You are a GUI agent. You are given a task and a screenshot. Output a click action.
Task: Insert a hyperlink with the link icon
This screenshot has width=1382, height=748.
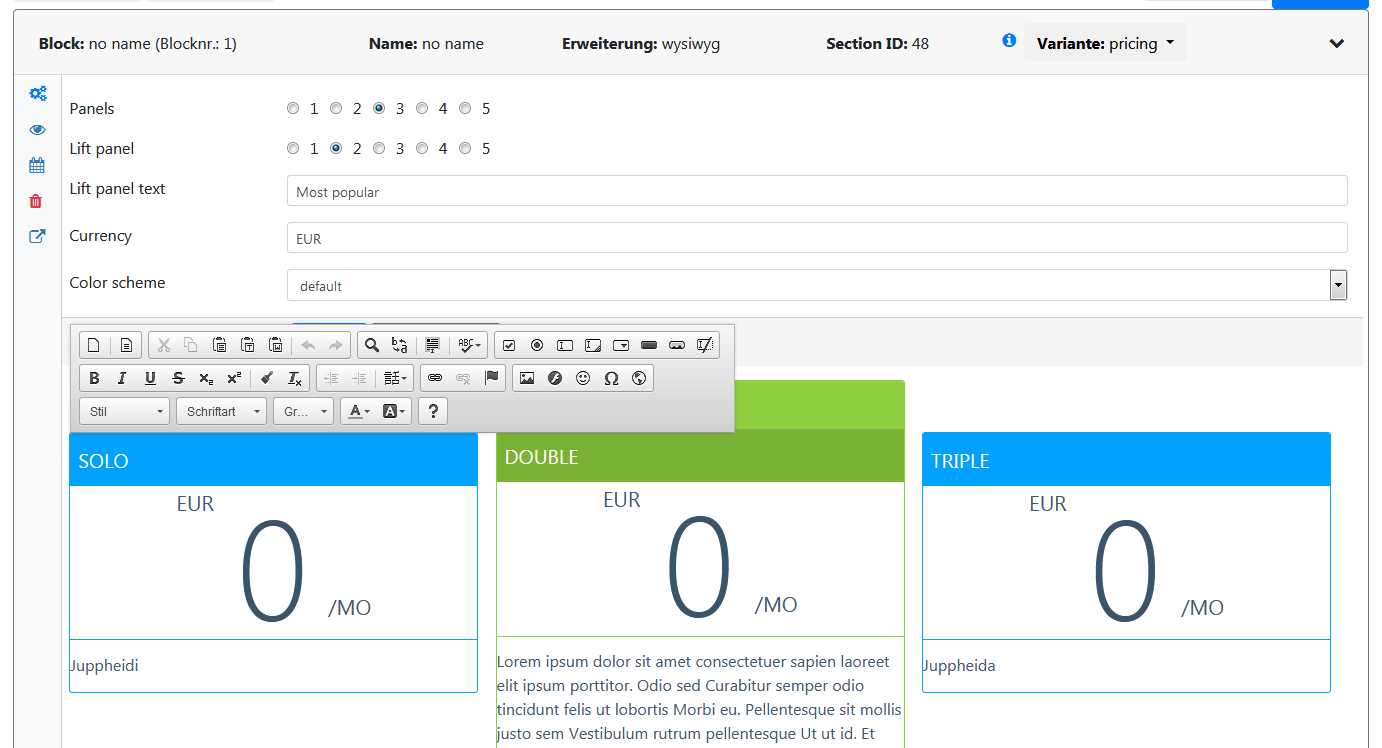pyautogui.click(x=434, y=378)
